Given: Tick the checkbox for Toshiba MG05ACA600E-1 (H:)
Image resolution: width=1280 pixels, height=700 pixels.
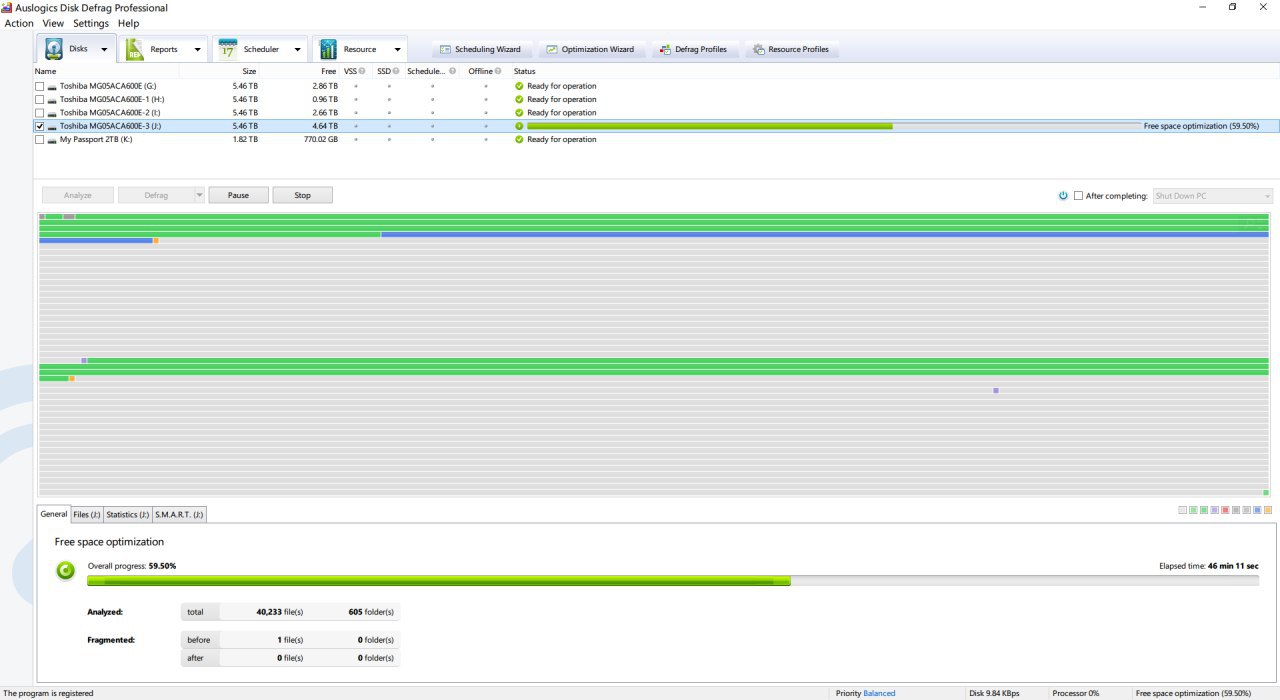Looking at the screenshot, I should [39, 99].
